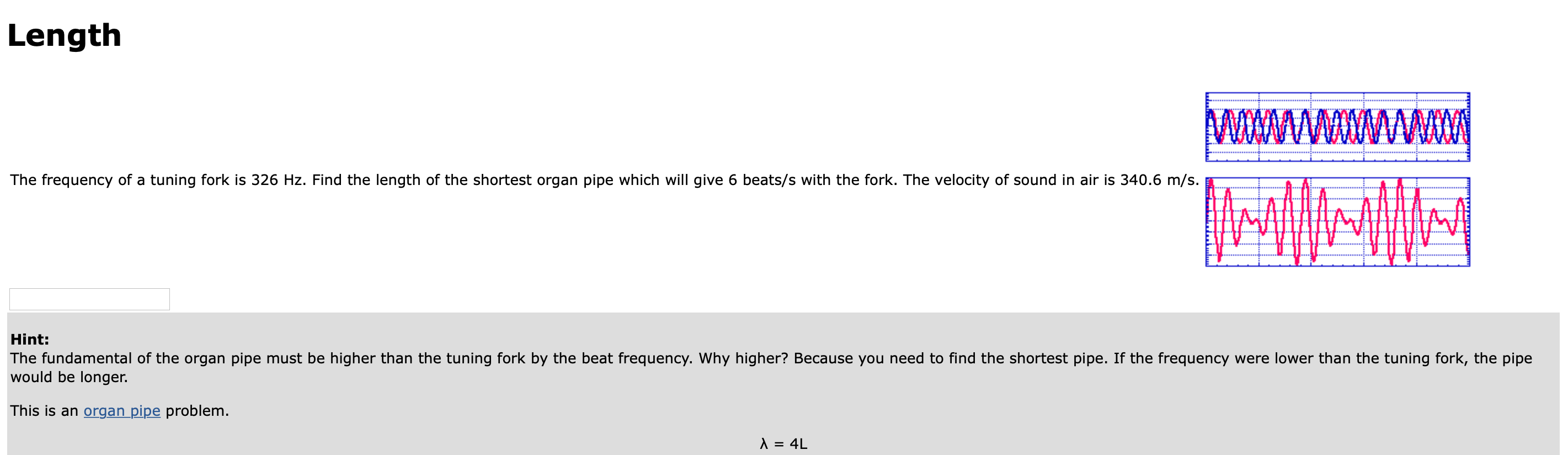Click the Length page heading
The image size is (1568, 455).
pyautogui.click(x=64, y=35)
